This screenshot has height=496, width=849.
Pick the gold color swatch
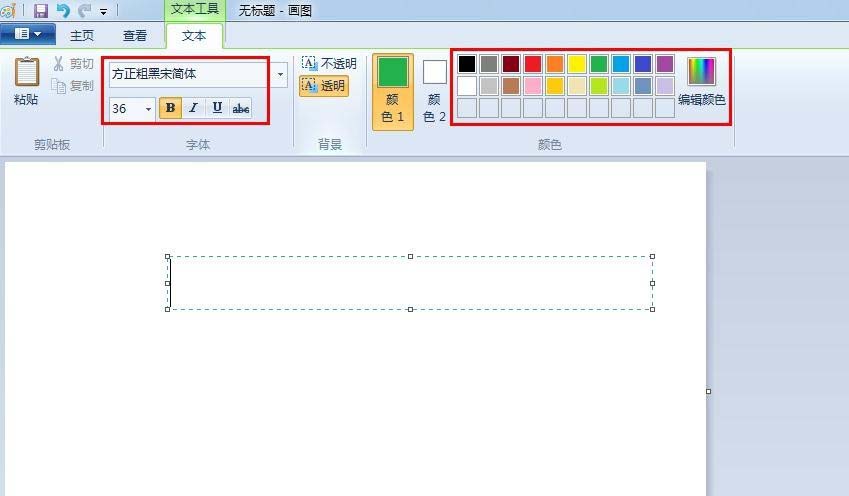pyautogui.click(x=555, y=86)
